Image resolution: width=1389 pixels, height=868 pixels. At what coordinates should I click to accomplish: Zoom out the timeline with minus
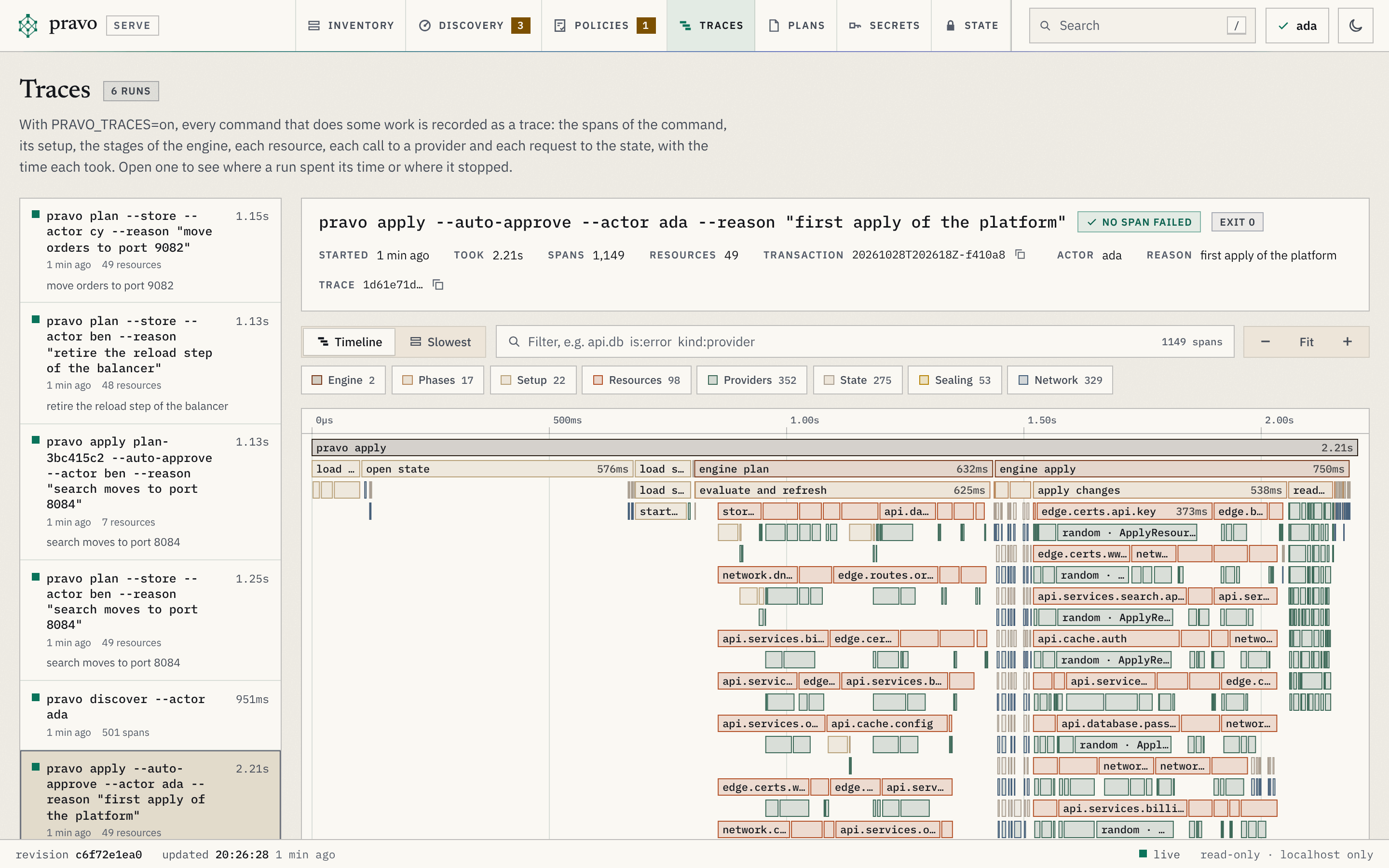point(1265,341)
